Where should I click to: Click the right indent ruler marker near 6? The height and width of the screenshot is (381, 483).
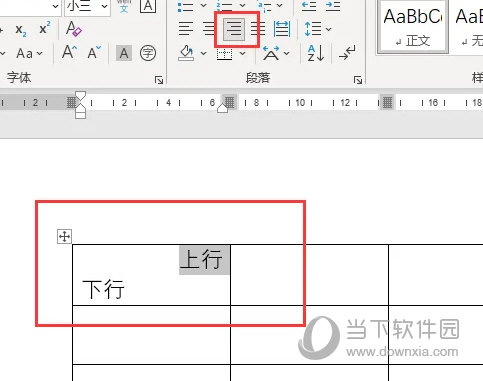point(223,108)
